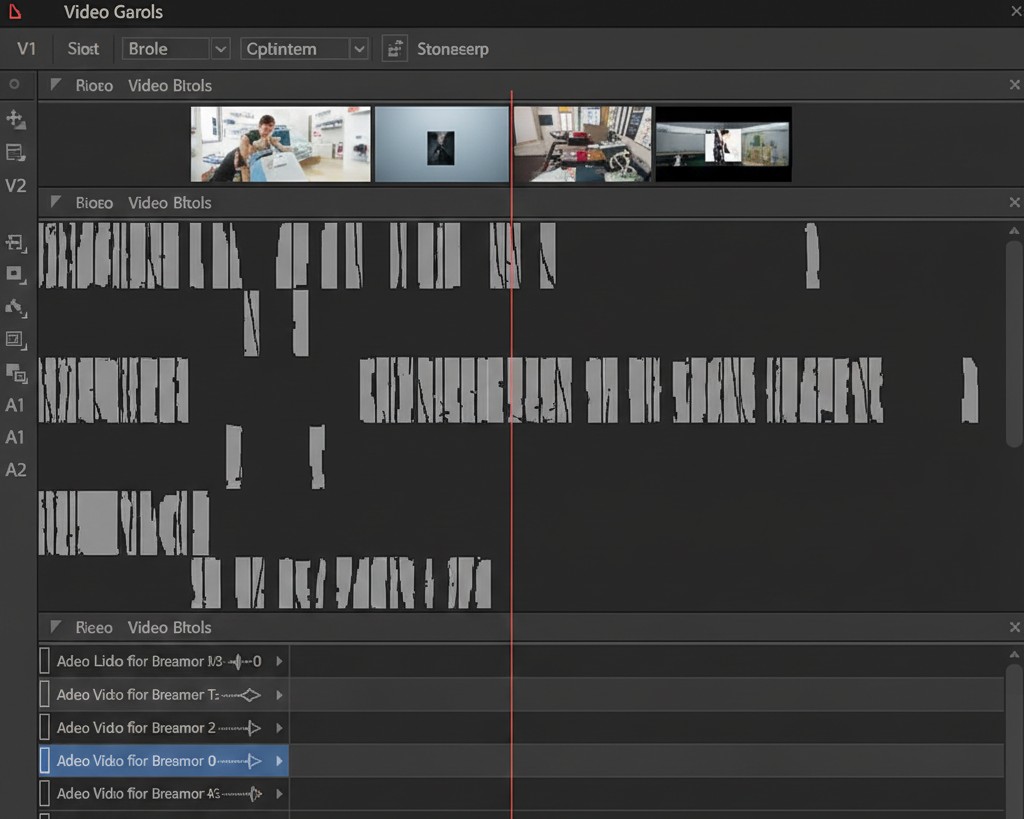Expand the arrow on Adeo Vido fior Breamor 2
This screenshot has height=819, width=1024.
tap(279, 728)
